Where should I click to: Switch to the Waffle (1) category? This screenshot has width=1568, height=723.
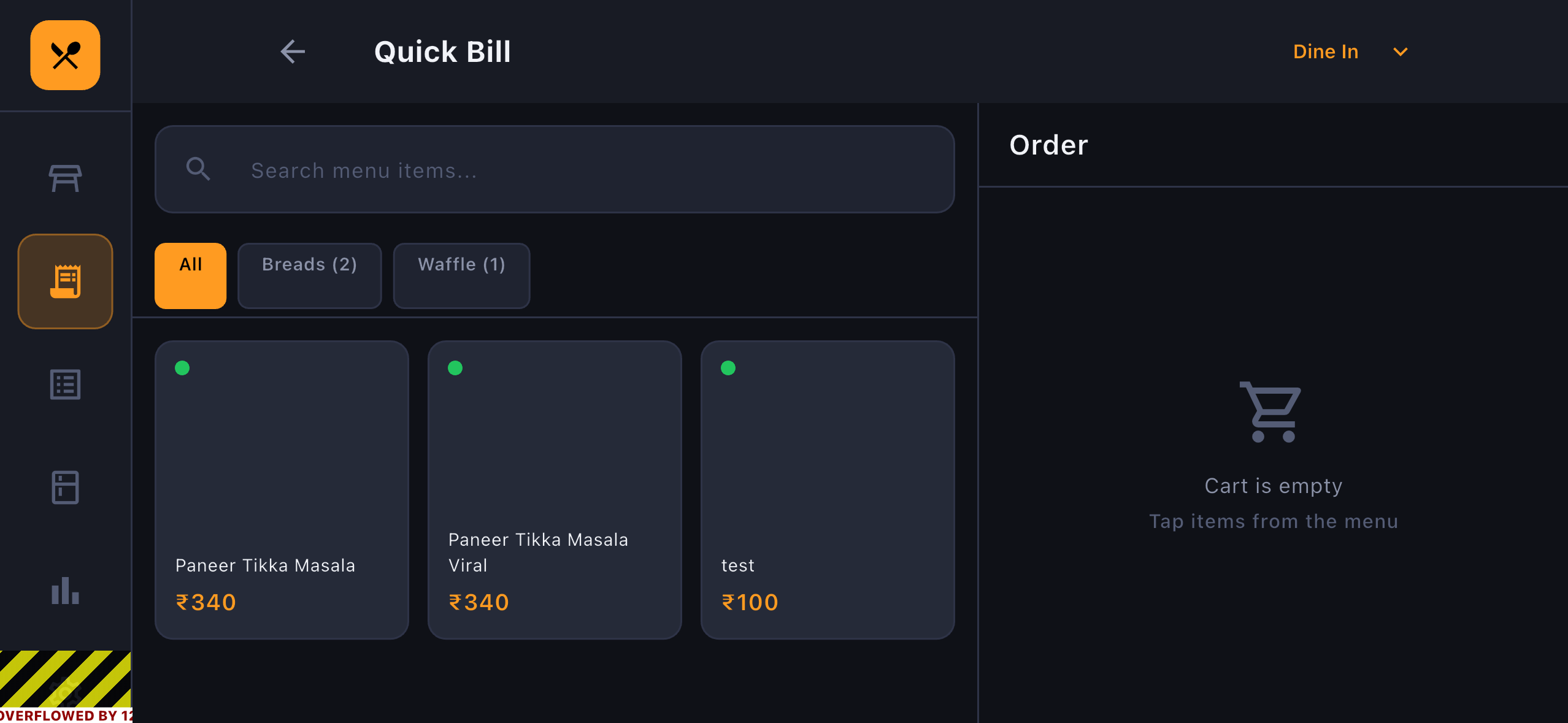click(461, 275)
